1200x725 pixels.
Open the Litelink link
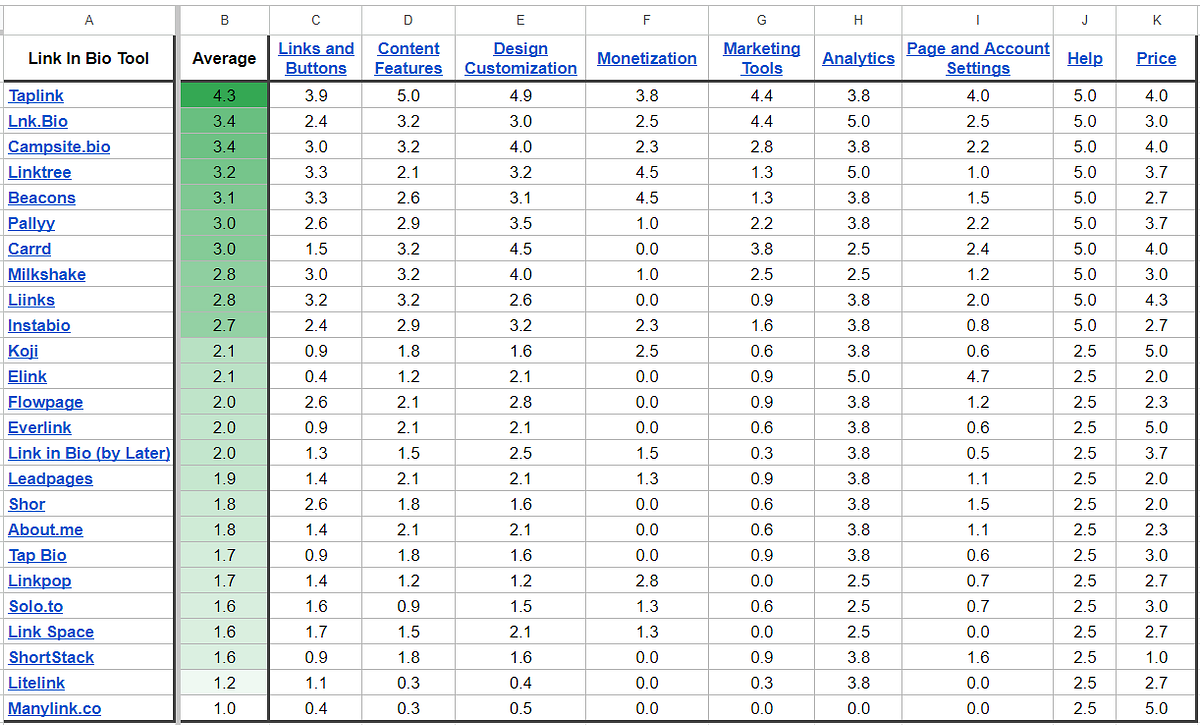pos(37,682)
